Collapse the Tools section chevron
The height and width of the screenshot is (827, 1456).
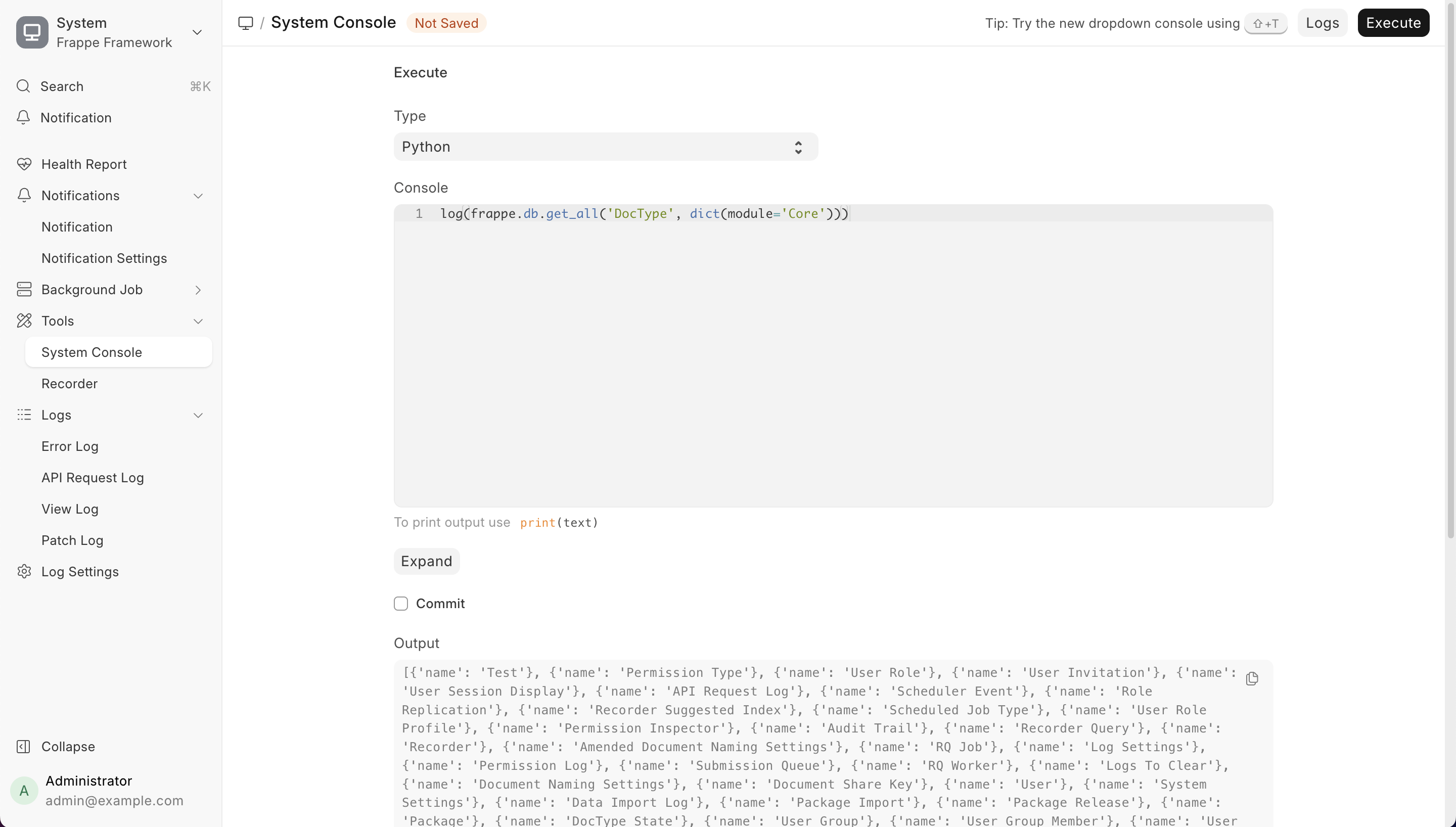point(198,321)
